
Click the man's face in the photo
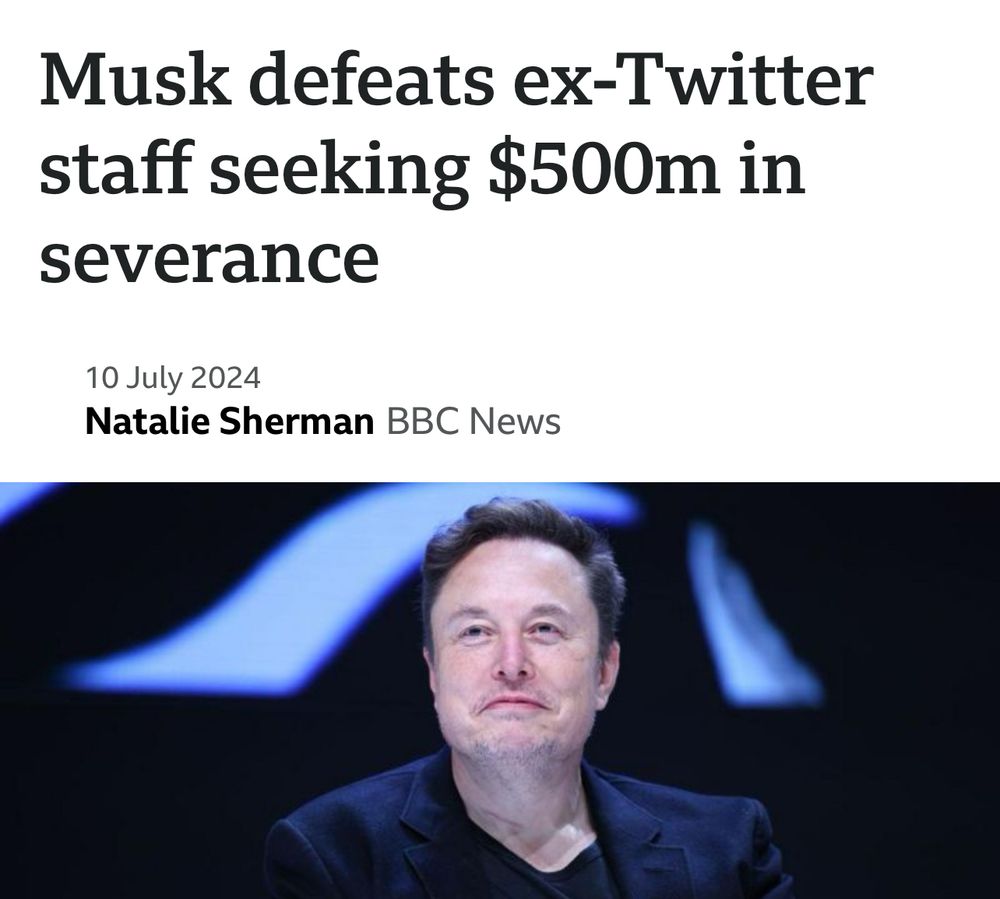pyautogui.click(x=517, y=657)
